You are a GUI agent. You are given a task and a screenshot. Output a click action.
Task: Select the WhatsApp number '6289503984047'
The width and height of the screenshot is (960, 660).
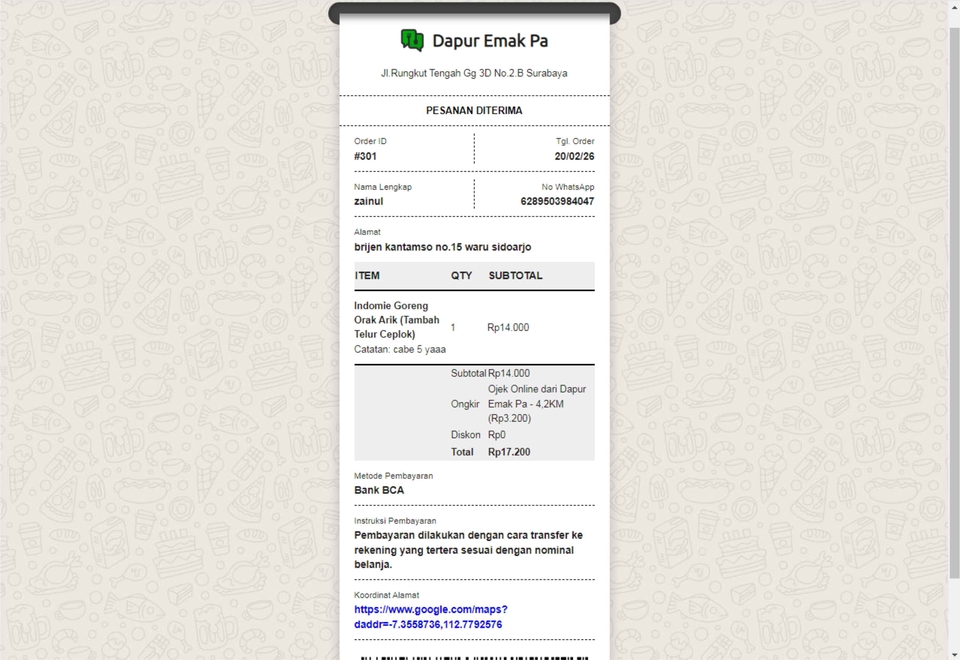point(557,201)
